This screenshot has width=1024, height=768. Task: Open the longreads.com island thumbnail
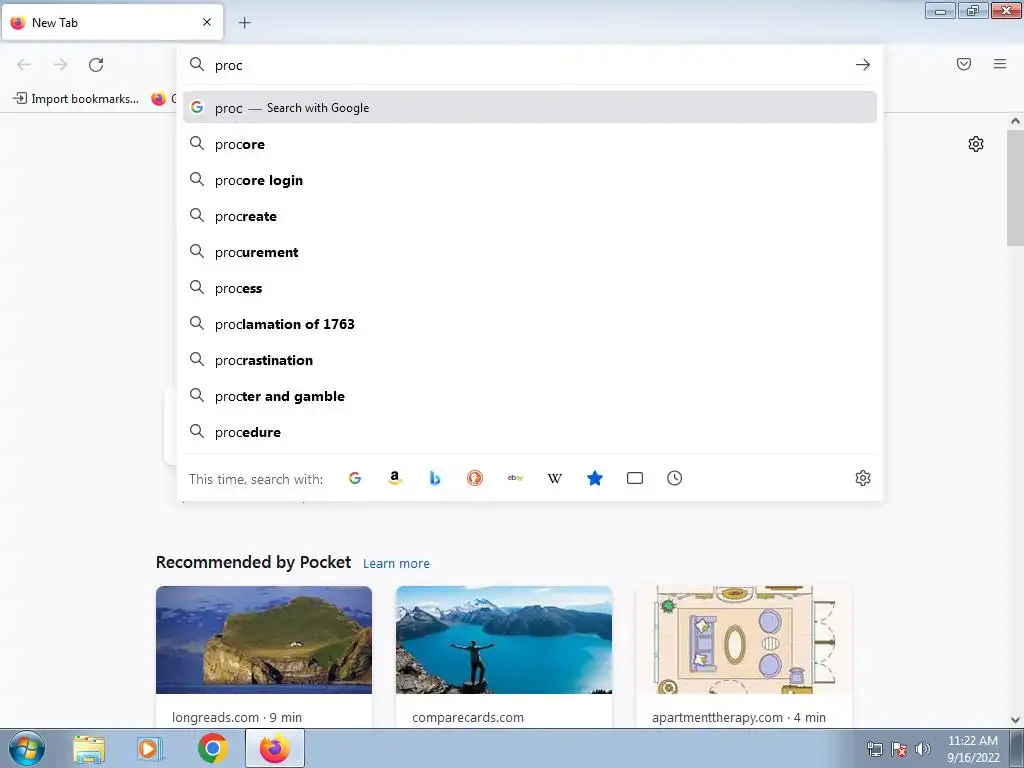tap(264, 640)
